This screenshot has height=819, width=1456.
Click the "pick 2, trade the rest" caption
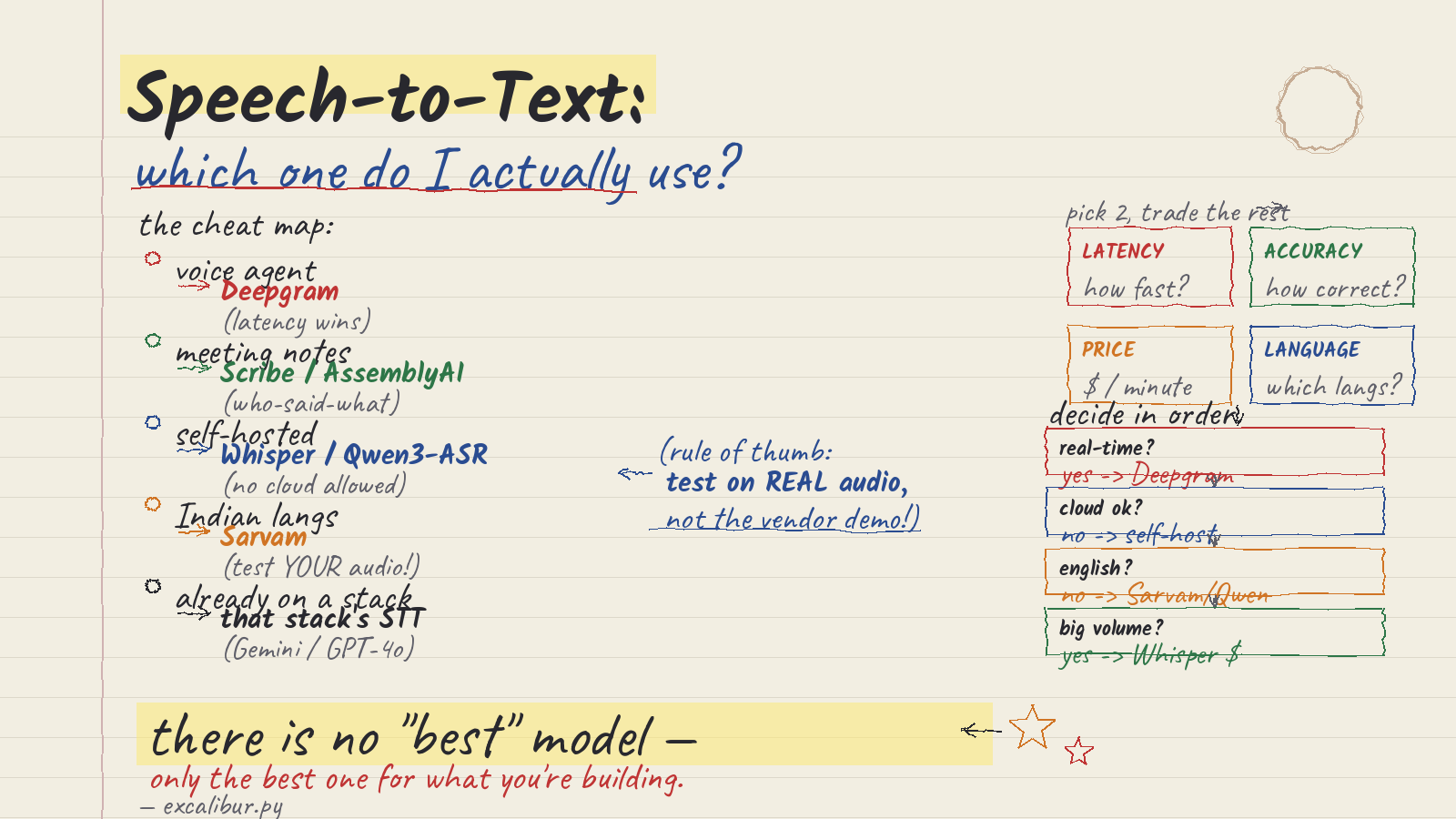pos(1178,213)
